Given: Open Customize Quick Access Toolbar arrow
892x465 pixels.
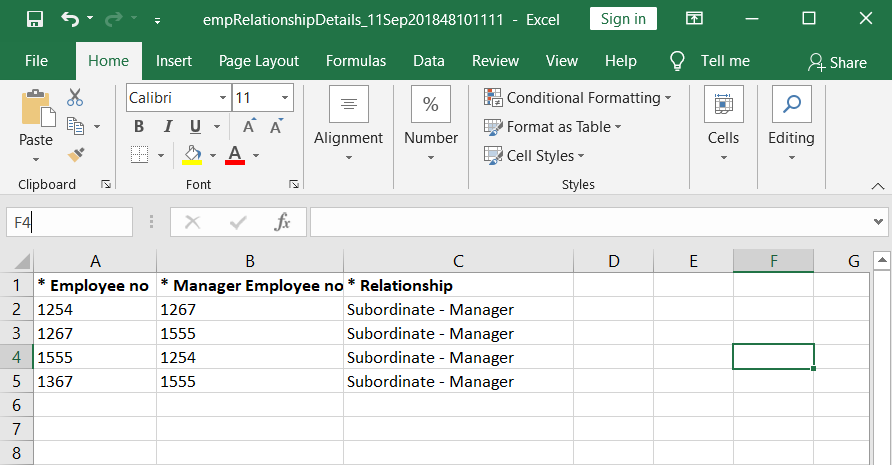Looking at the screenshot, I should [157, 20].
